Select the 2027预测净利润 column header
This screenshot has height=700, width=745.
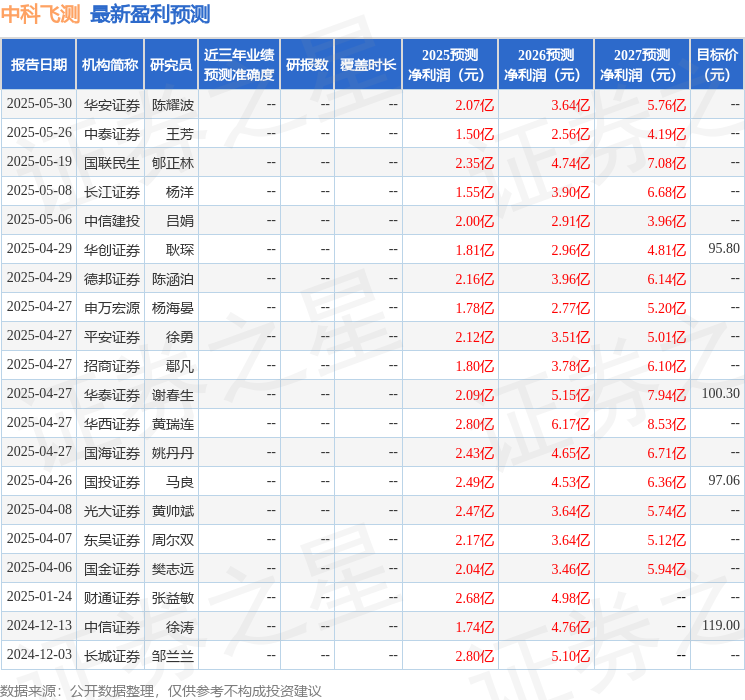pyautogui.click(x=642, y=64)
